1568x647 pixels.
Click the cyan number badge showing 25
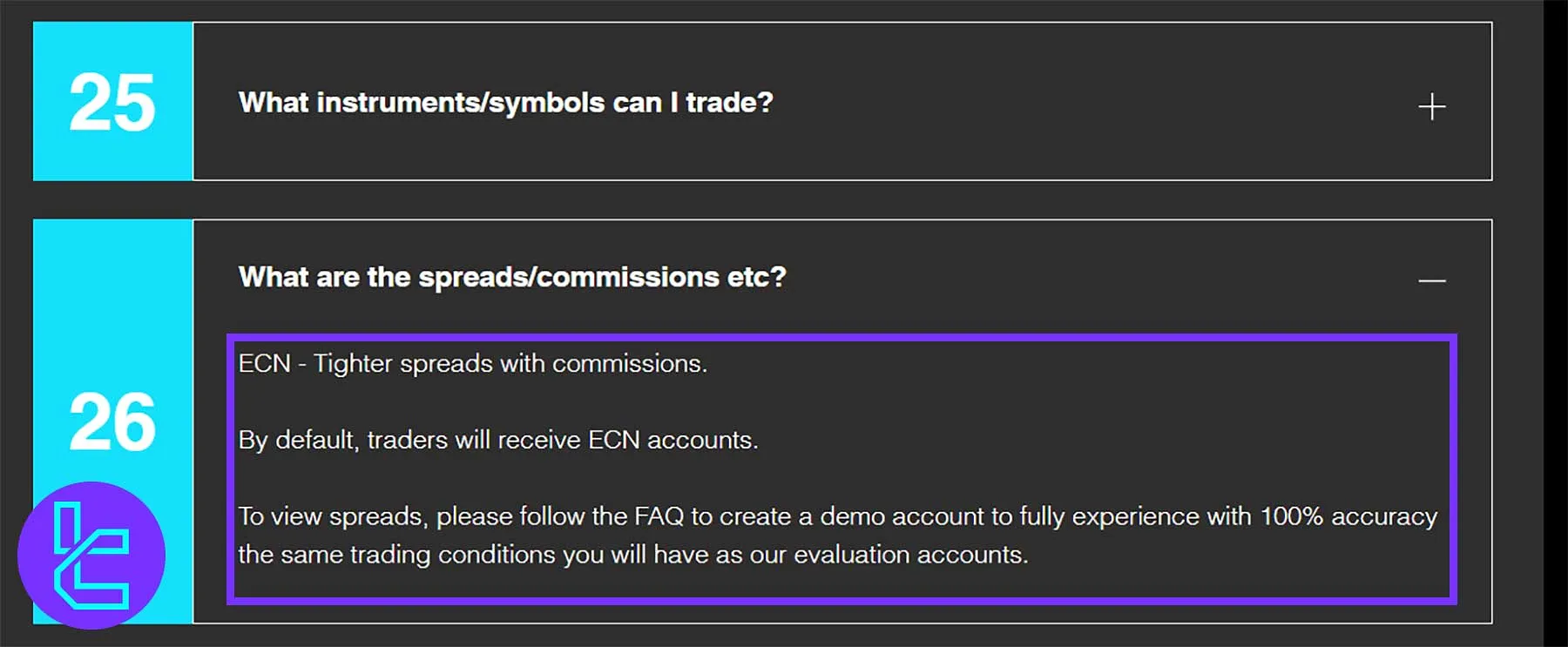tap(111, 101)
